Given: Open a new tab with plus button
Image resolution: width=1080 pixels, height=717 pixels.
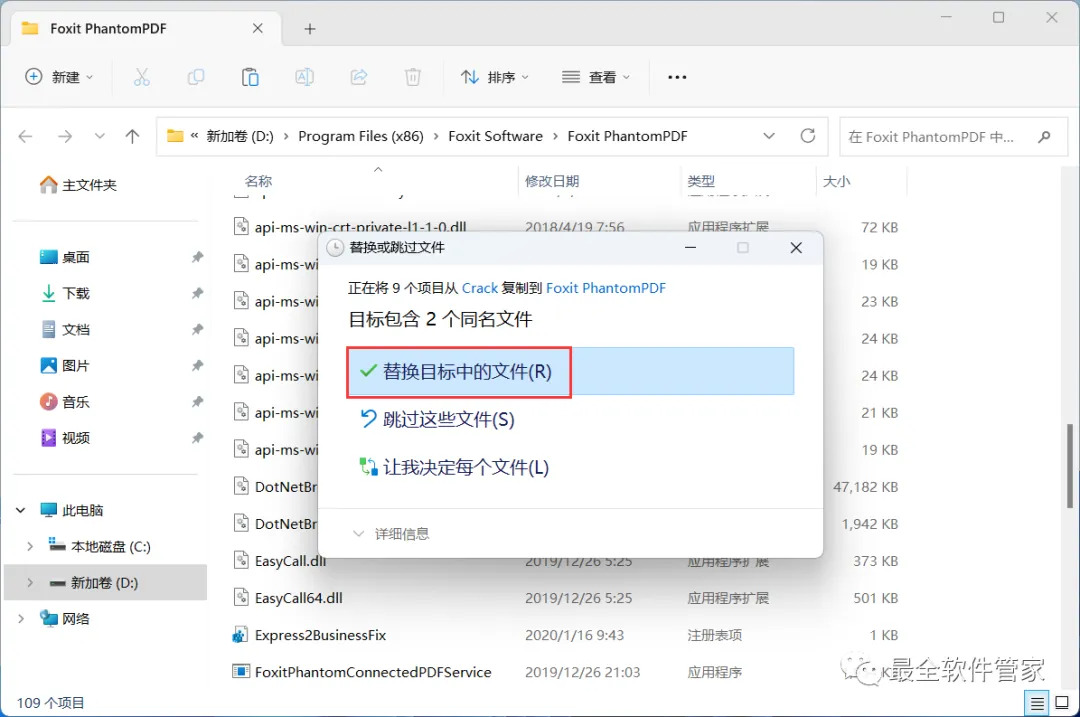Looking at the screenshot, I should coord(310,29).
